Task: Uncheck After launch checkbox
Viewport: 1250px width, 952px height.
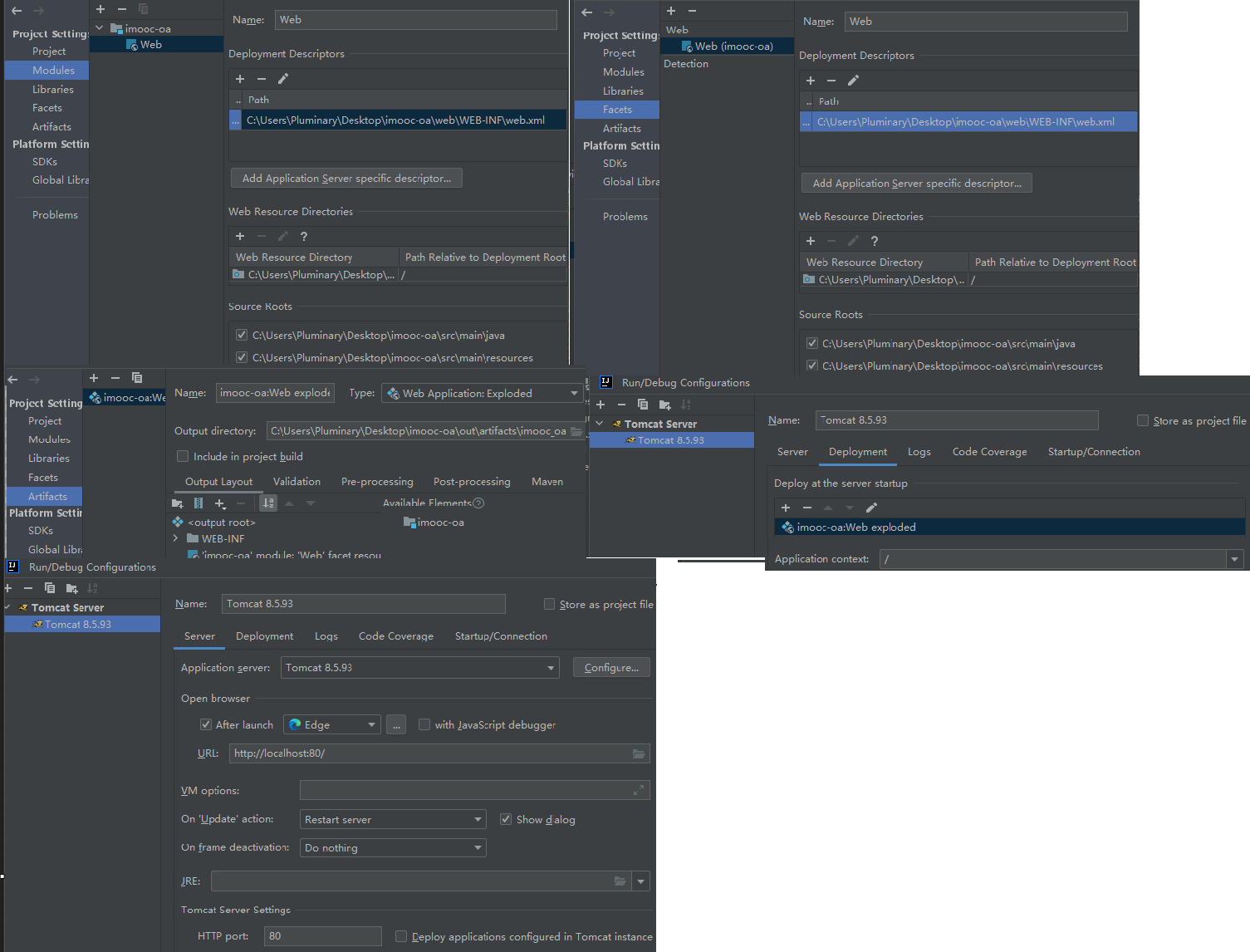Action: pos(206,724)
